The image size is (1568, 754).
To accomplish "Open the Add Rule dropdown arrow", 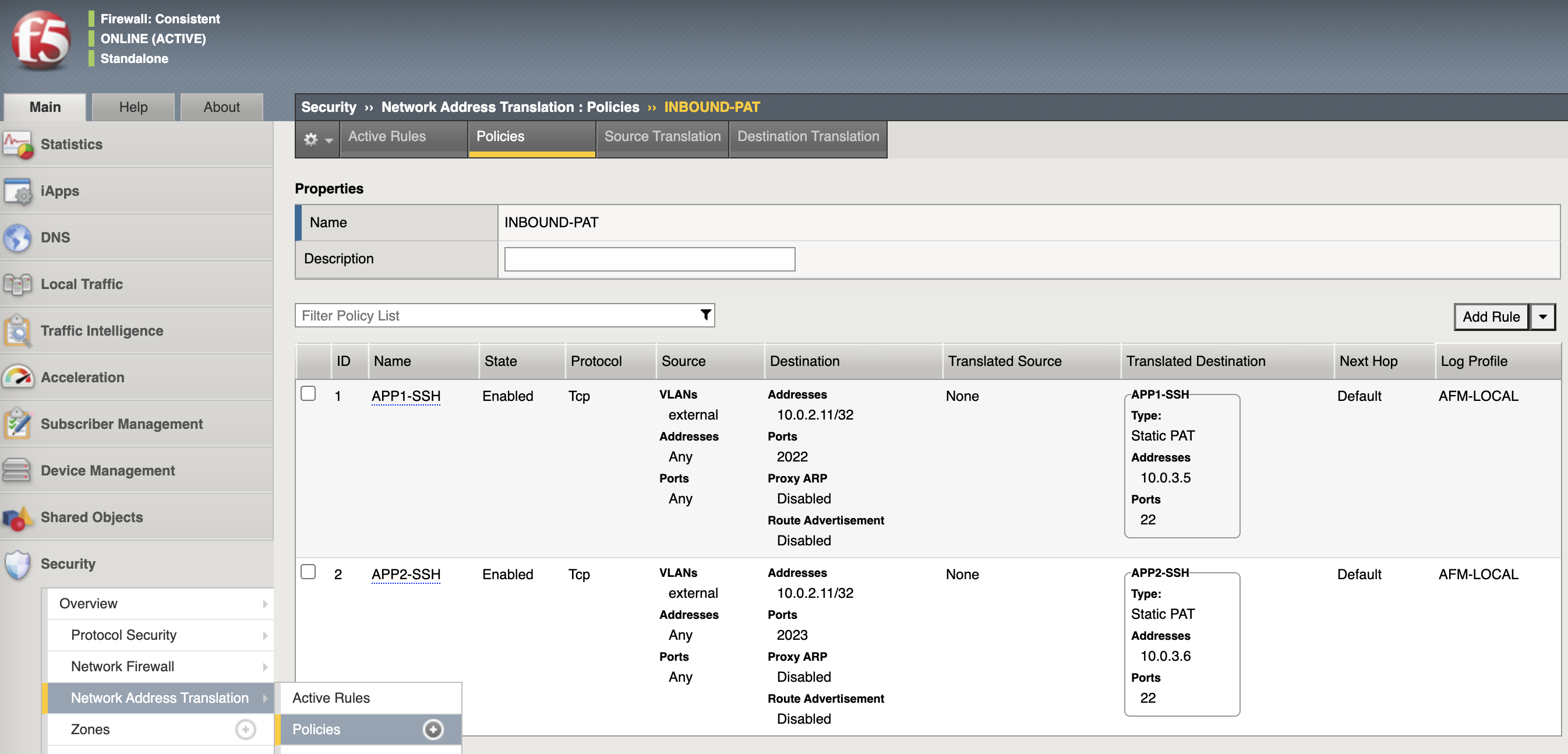I will pyautogui.click(x=1542, y=317).
